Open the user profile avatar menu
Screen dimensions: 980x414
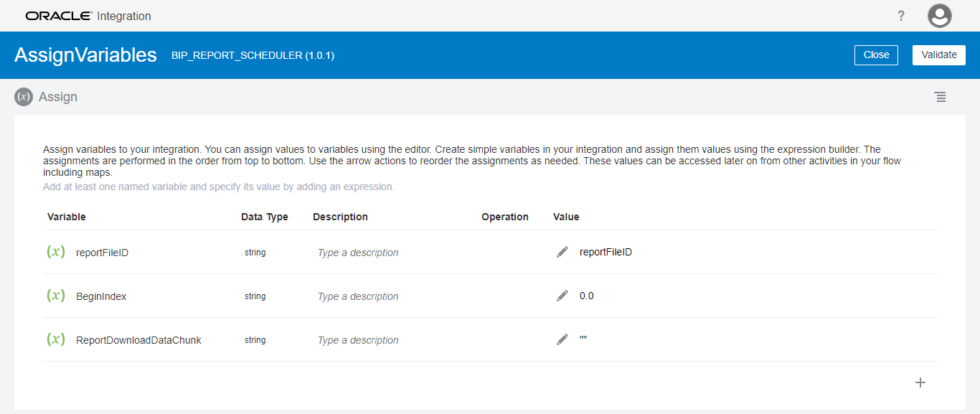pos(939,16)
